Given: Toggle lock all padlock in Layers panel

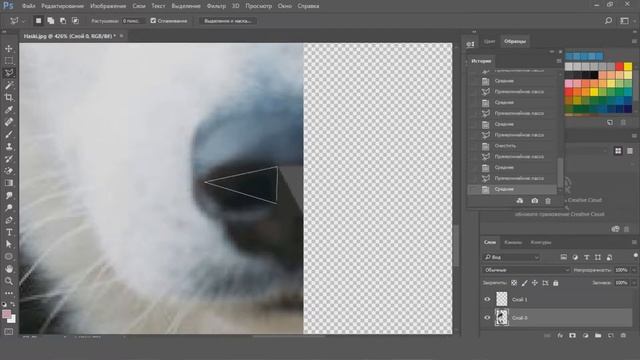Looking at the screenshot, I should [556, 283].
